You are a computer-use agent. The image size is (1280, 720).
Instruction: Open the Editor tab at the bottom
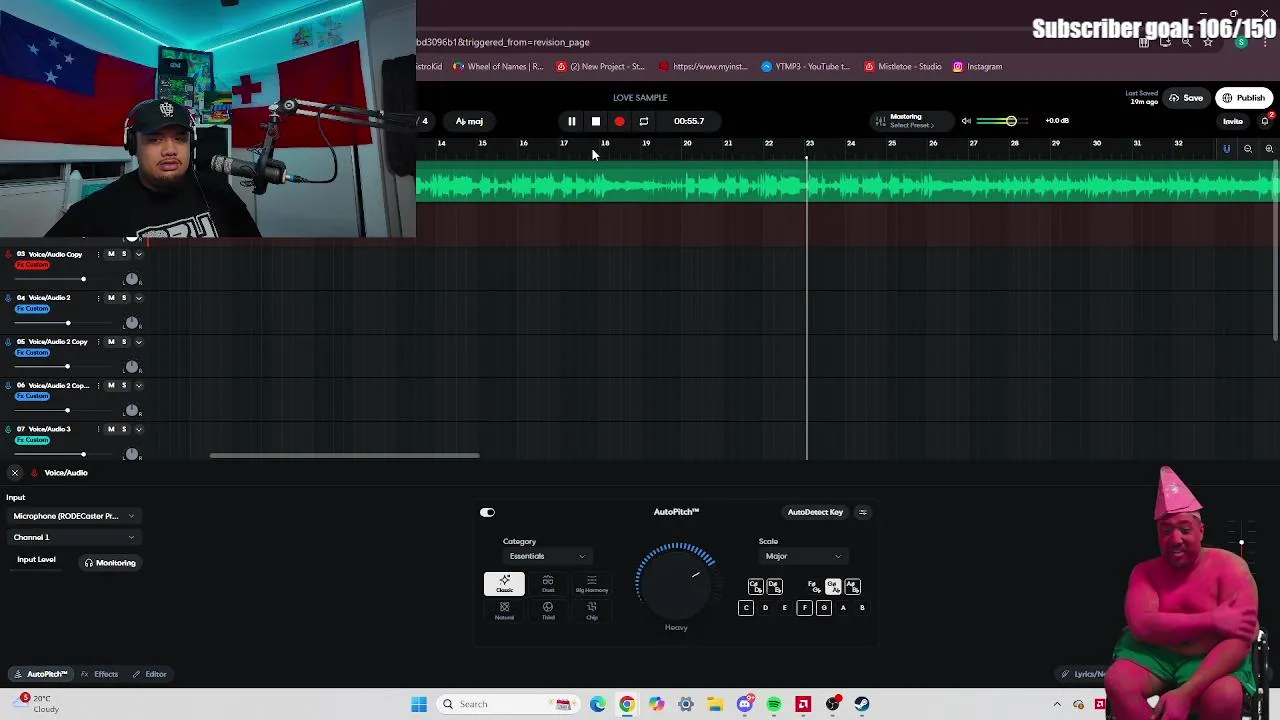point(150,674)
